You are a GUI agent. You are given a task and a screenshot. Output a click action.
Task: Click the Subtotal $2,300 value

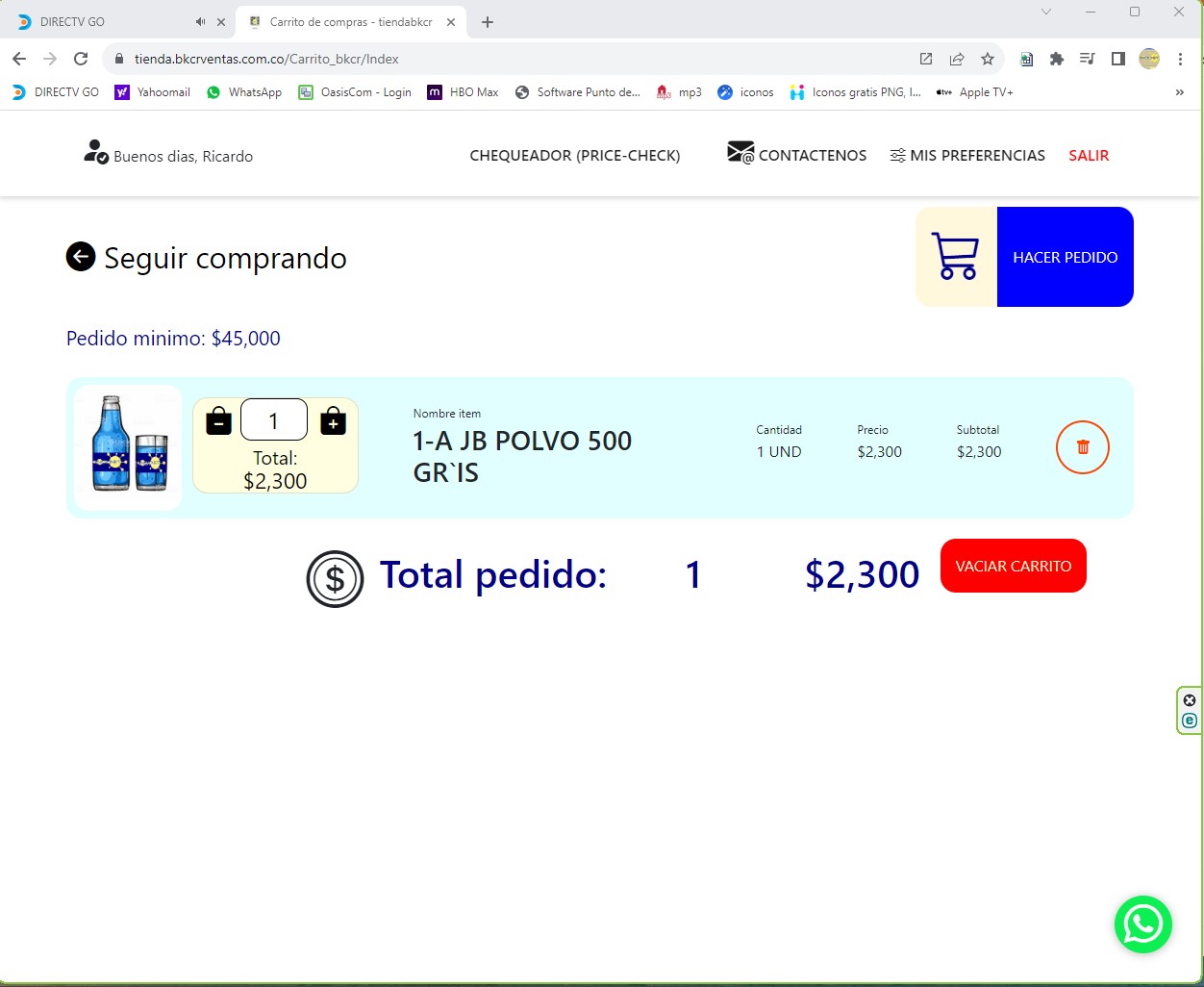coord(979,451)
